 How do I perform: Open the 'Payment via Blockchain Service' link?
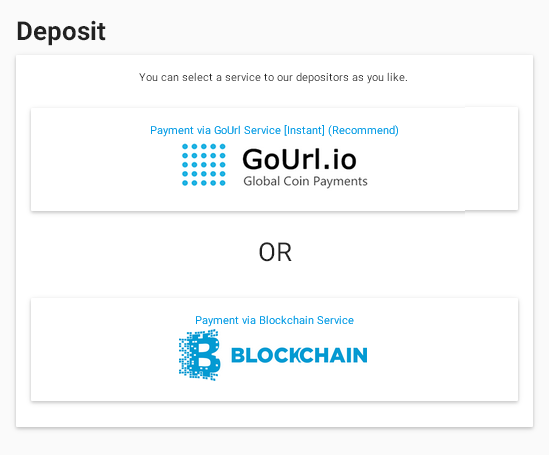274,320
